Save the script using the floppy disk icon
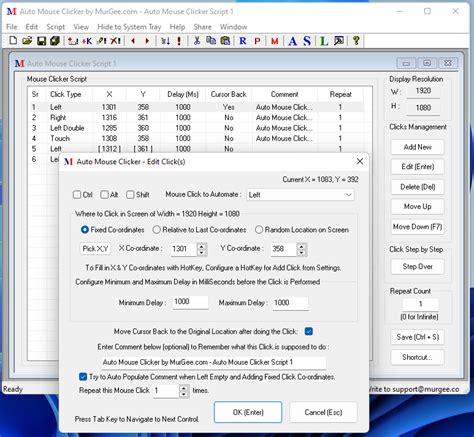This screenshot has width=474, height=437. [x=41, y=41]
